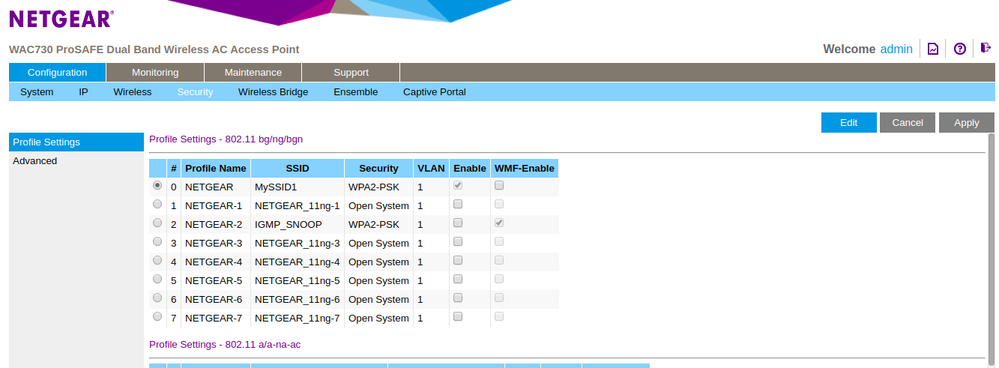The height and width of the screenshot is (368, 999).
Task: Click the NETGEAR_11ng-1 SSID cell
Action: 298,206
